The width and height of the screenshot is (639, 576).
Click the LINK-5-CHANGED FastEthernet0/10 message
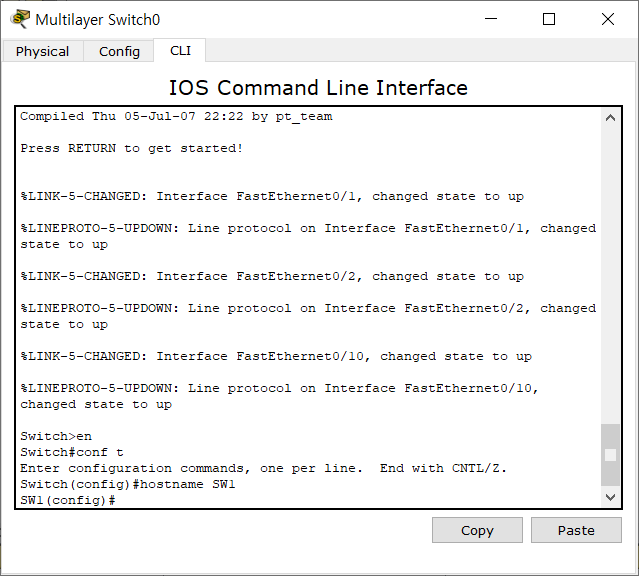point(276,356)
